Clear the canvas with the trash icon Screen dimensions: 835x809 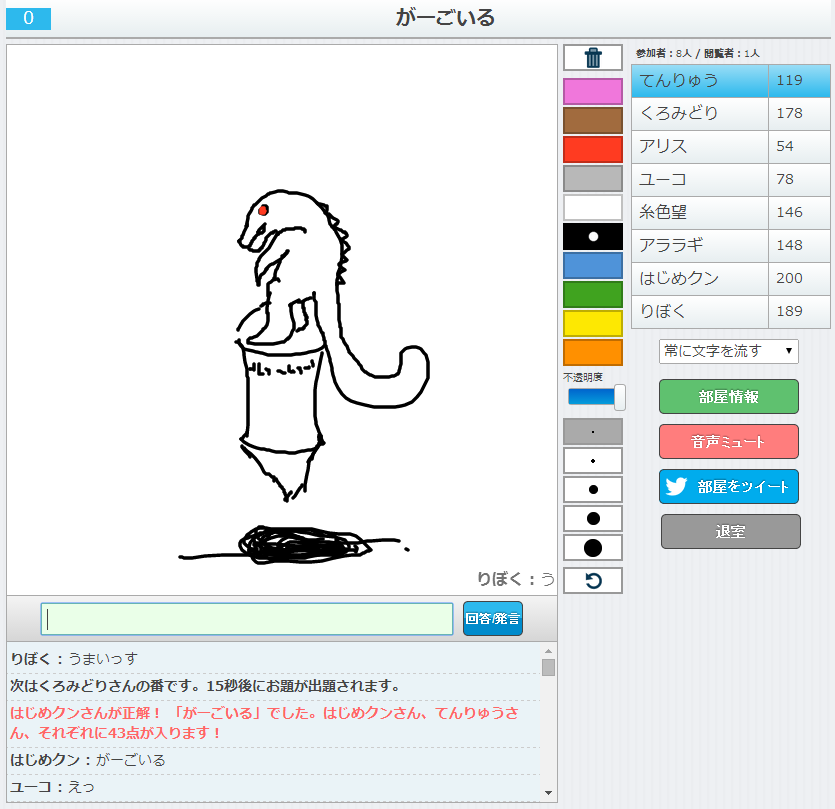[593, 58]
